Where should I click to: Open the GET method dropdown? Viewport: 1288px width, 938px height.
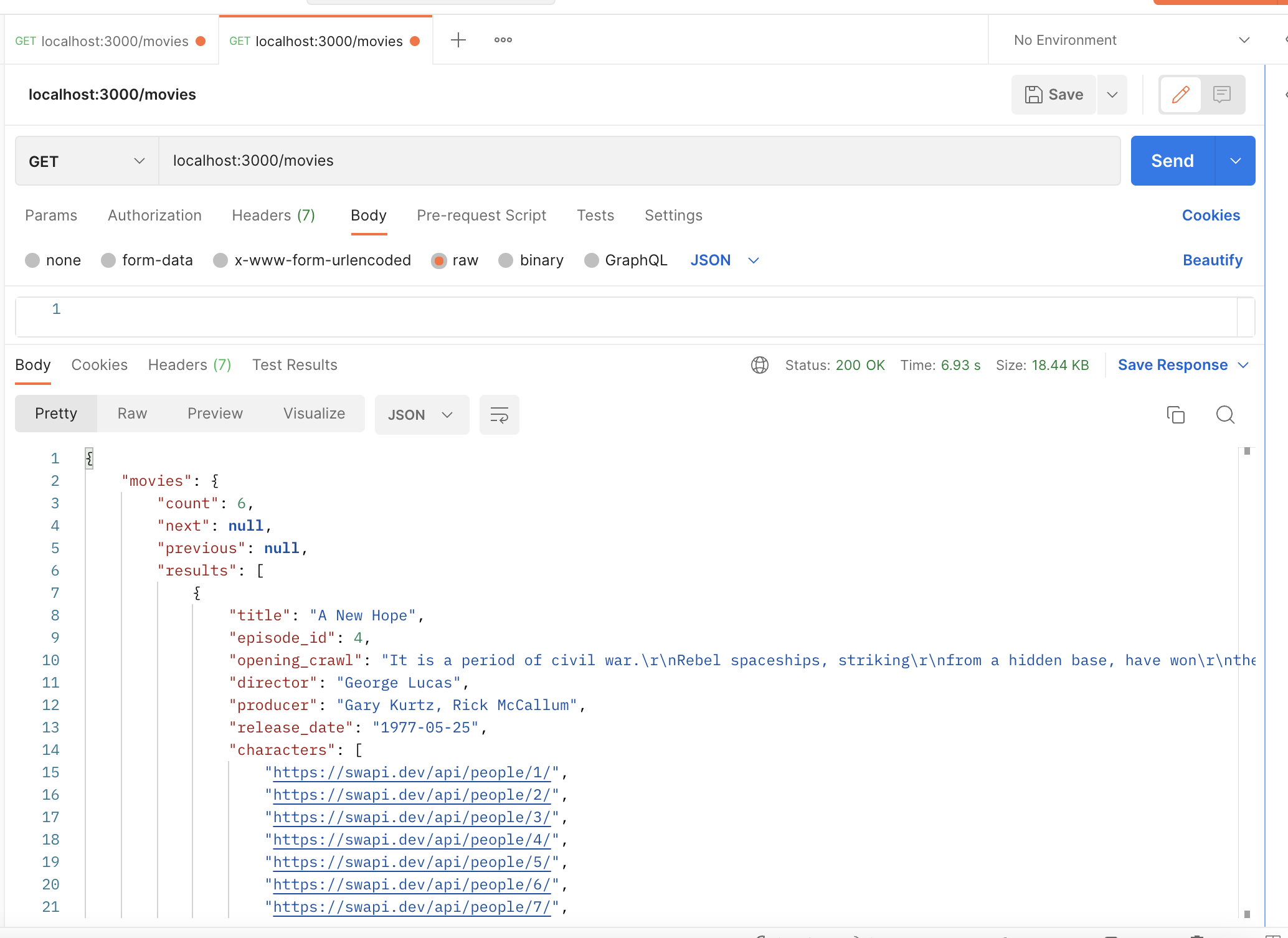(x=87, y=161)
